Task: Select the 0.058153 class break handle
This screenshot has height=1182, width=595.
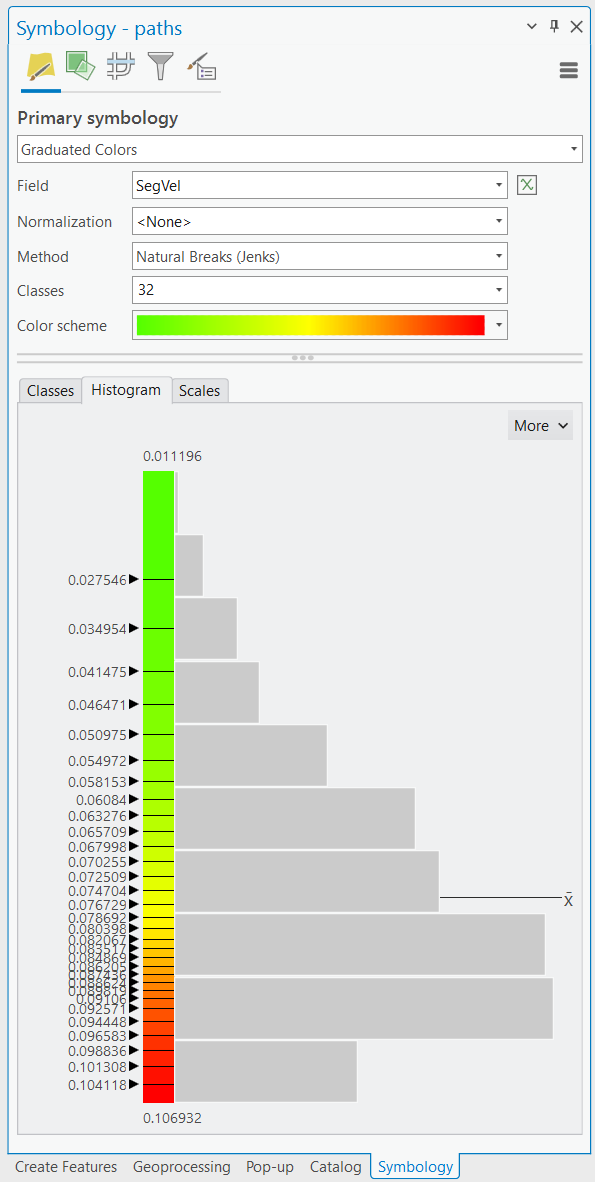Action: (134, 781)
